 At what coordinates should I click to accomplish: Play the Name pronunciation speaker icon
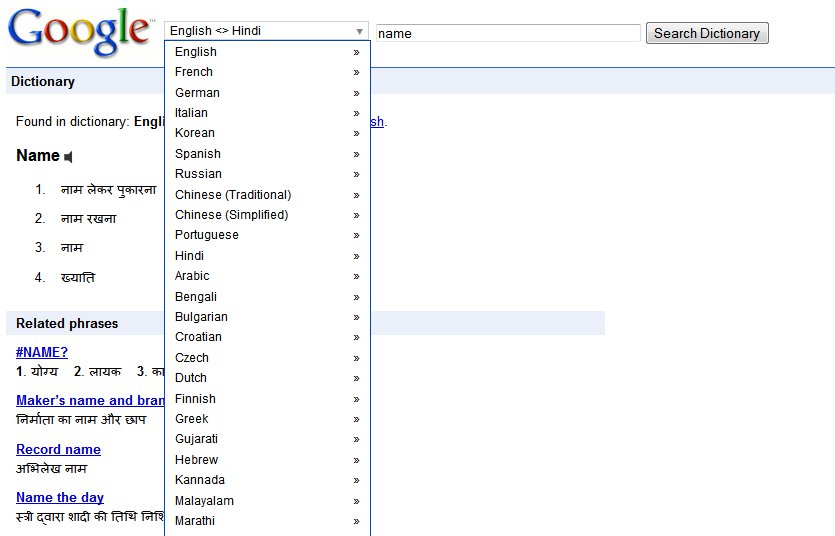click(68, 157)
